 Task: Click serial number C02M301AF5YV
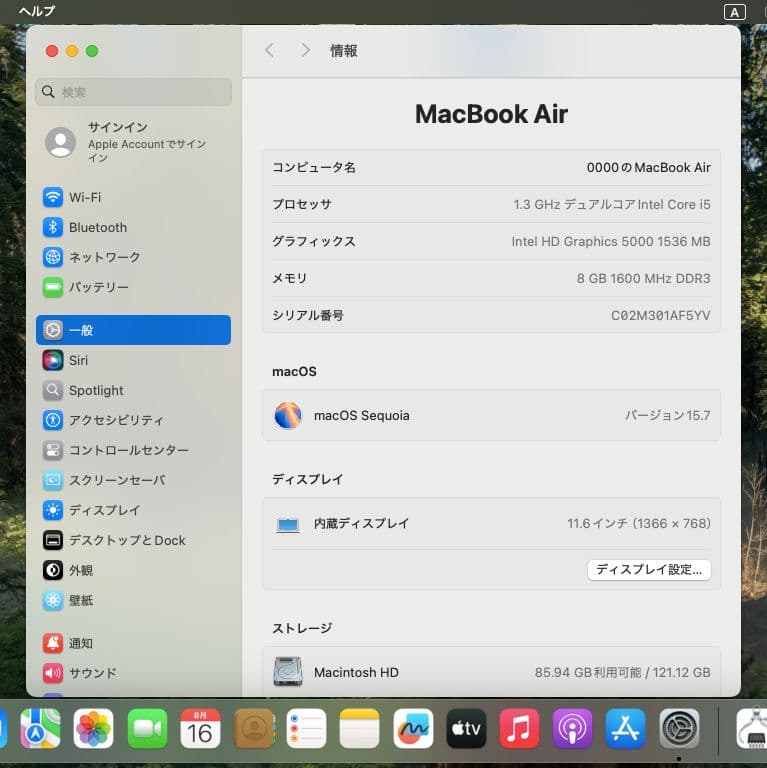tap(660, 315)
